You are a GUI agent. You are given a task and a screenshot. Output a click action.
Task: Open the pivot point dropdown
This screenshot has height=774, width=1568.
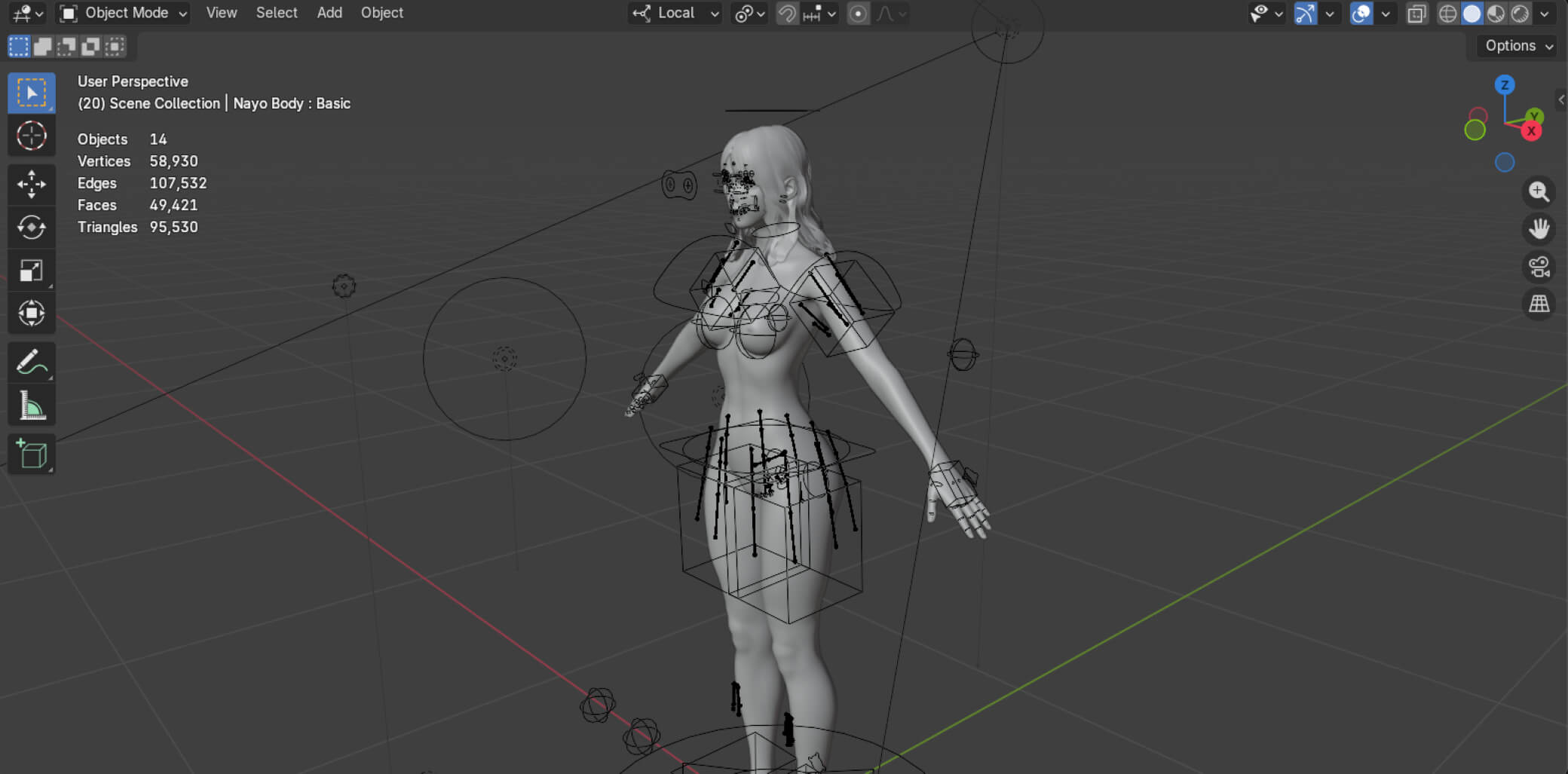tap(749, 14)
